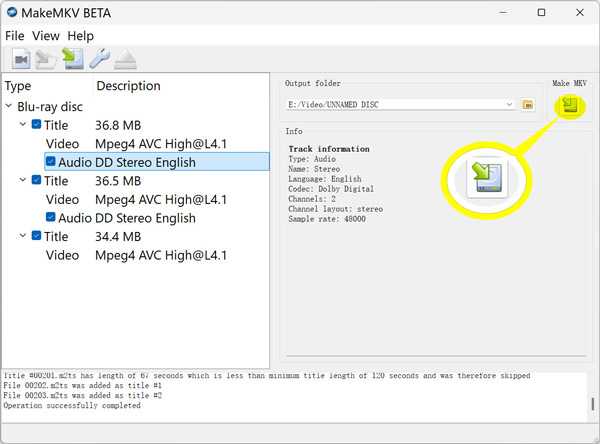Click the 36.5 MB size text

118,181
